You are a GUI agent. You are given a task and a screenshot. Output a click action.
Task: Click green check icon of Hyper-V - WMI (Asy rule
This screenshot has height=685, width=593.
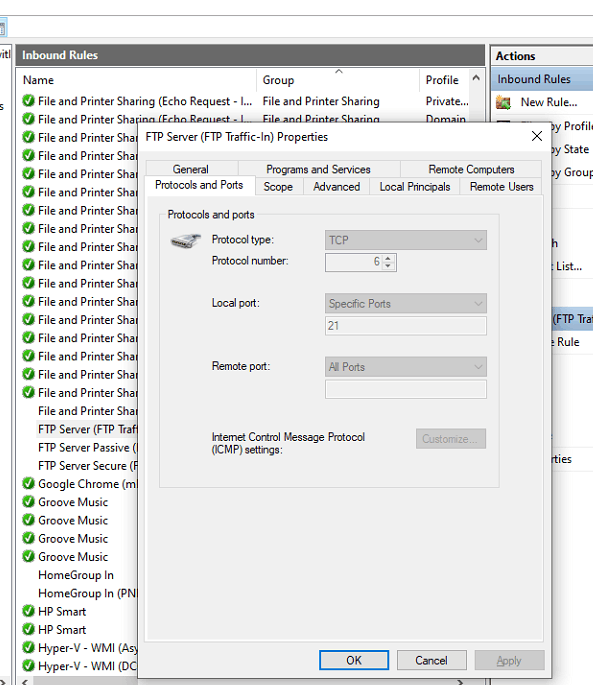click(28, 647)
